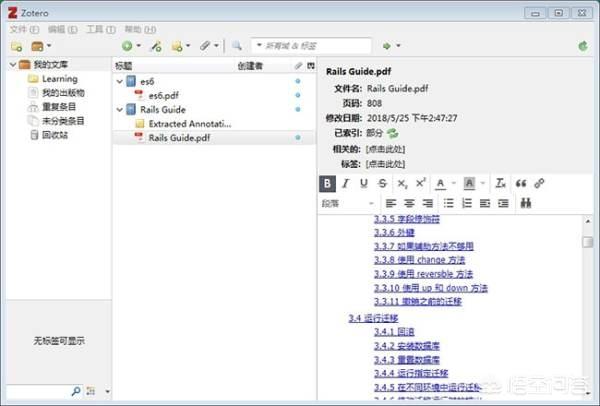Select 我的出版物 in the library
This screenshot has width=600, height=406.
(x=63, y=93)
